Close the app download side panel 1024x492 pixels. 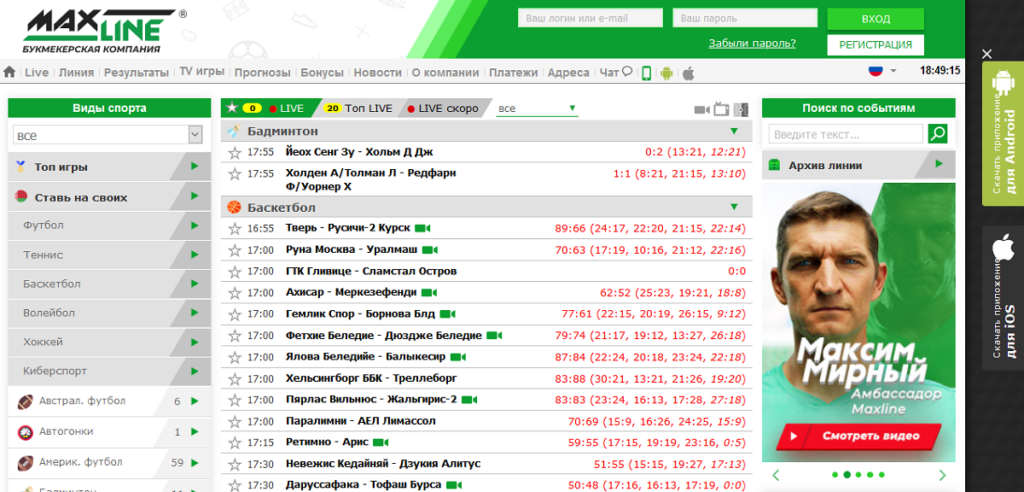pyautogui.click(x=987, y=54)
